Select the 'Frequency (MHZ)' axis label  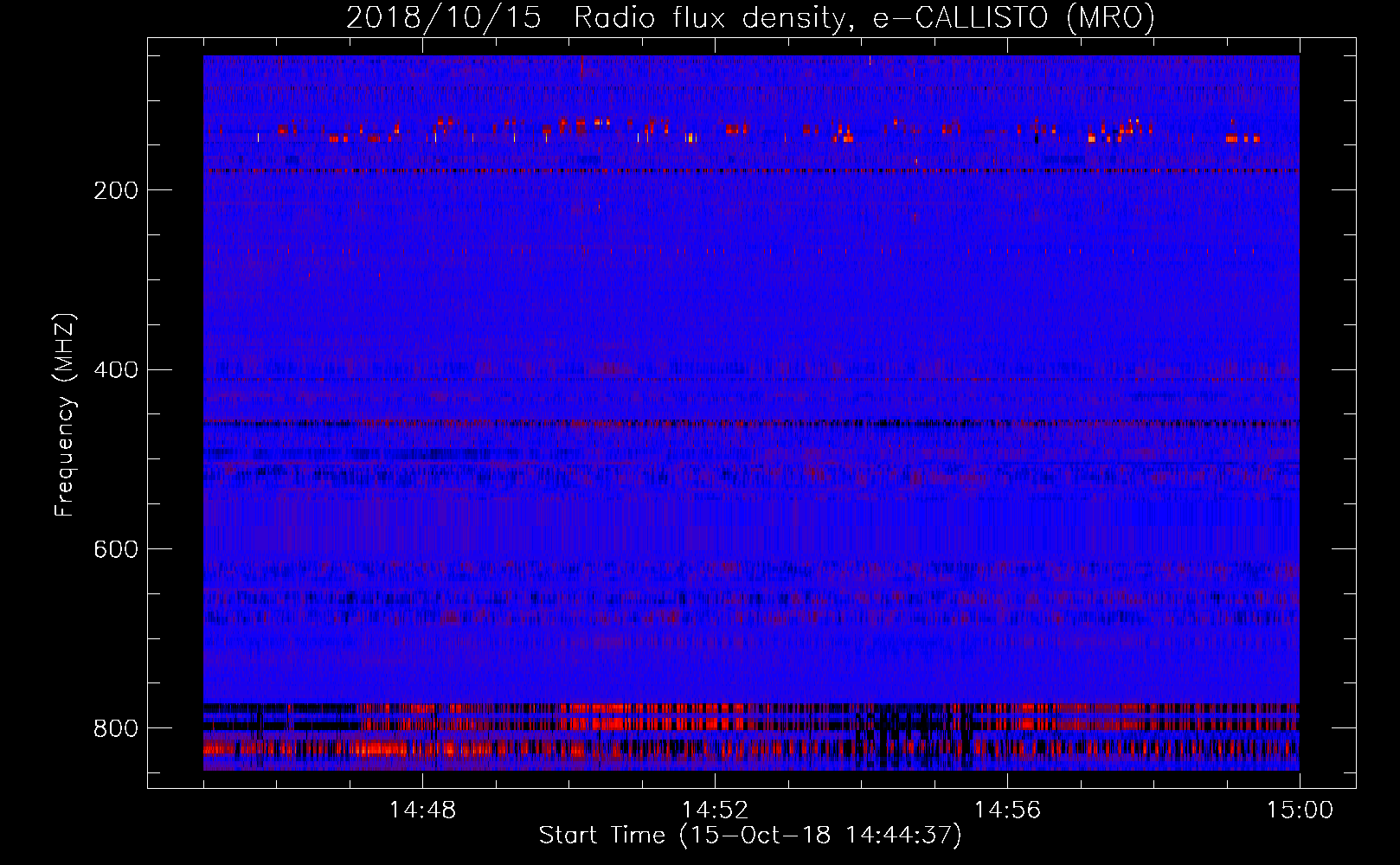[65, 414]
